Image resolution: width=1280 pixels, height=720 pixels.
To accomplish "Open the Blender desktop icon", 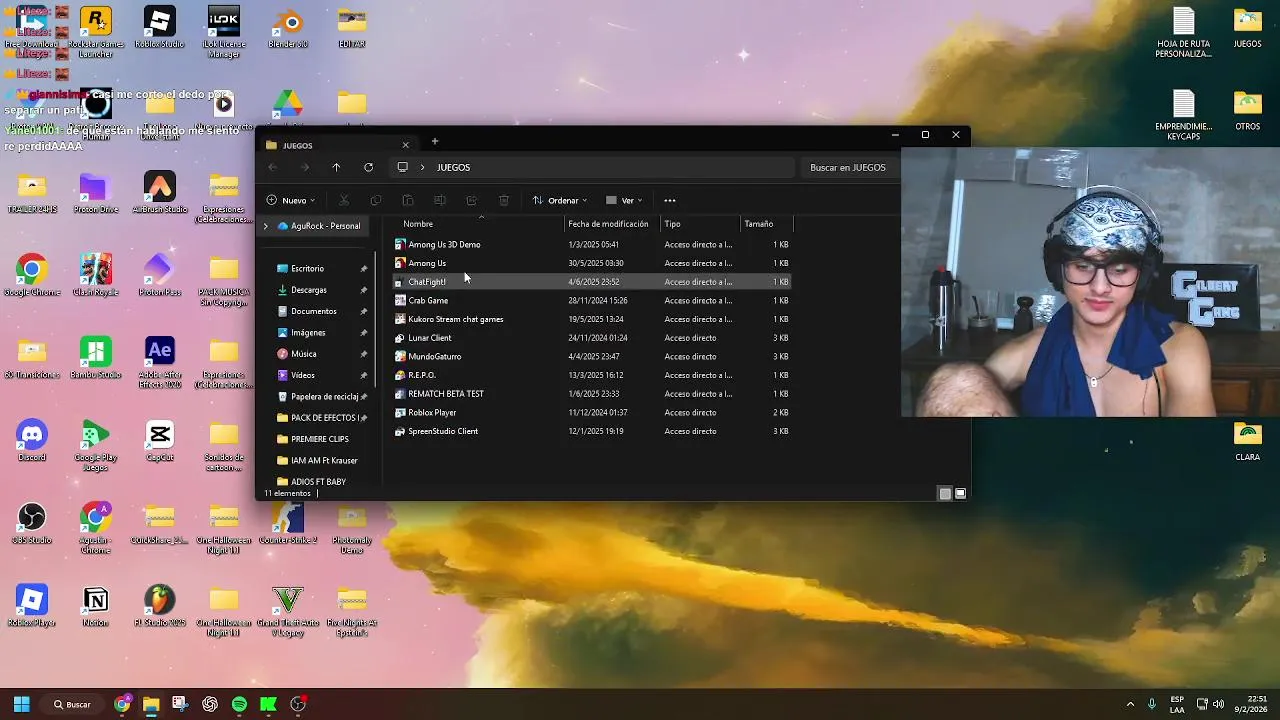I will [288, 28].
